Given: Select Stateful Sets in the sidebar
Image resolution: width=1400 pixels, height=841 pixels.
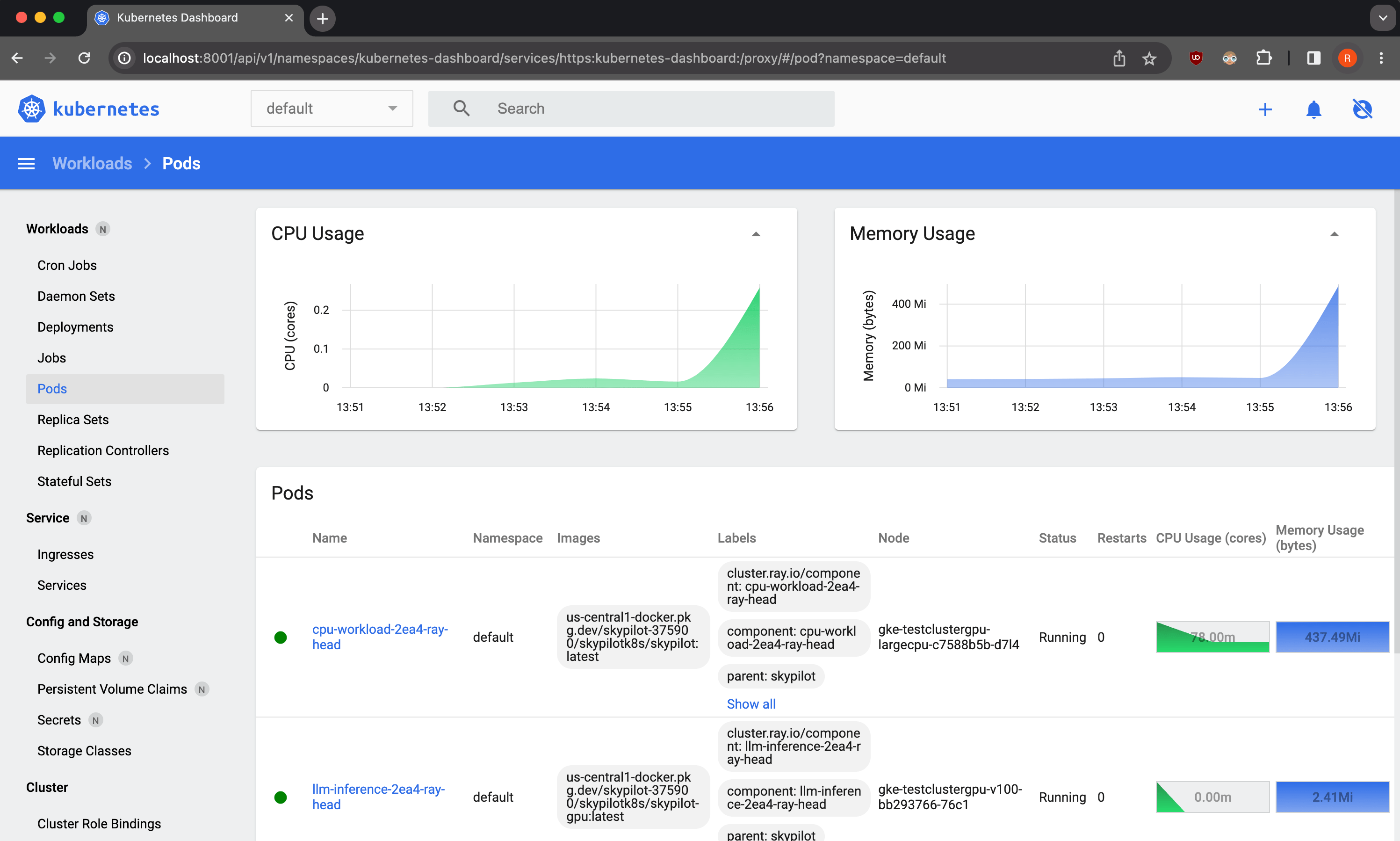Looking at the screenshot, I should [x=74, y=481].
